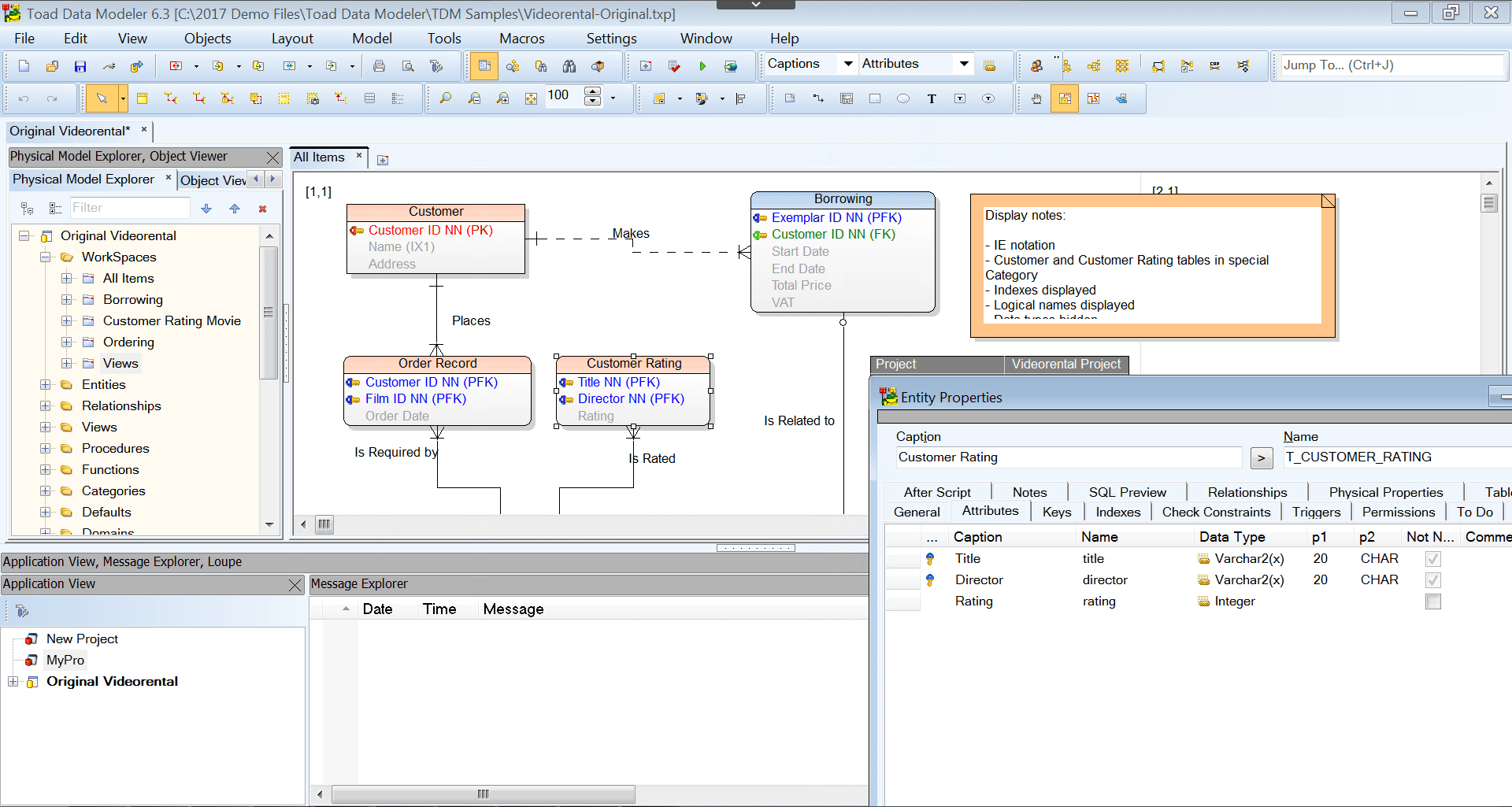Image resolution: width=1512 pixels, height=807 pixels.
Task: Select MyPro in Application View
Action: (x=65, y=660)
